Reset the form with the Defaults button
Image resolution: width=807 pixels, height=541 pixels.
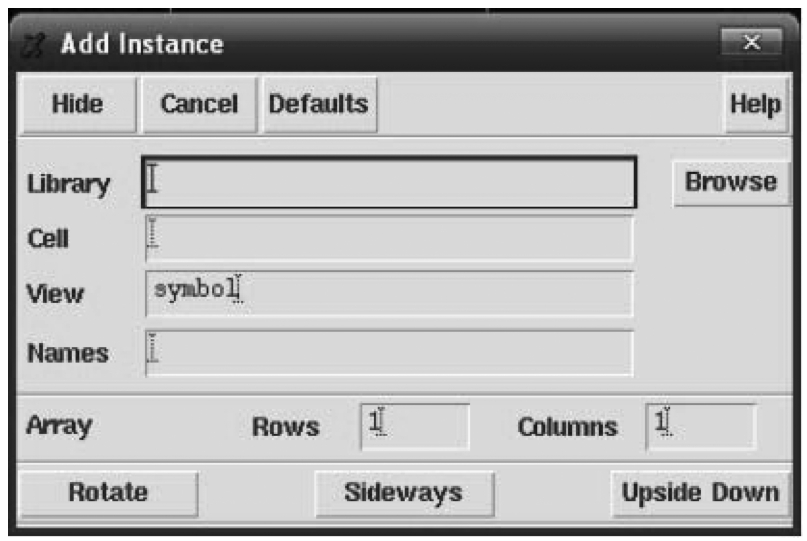[x=319, y=104]
